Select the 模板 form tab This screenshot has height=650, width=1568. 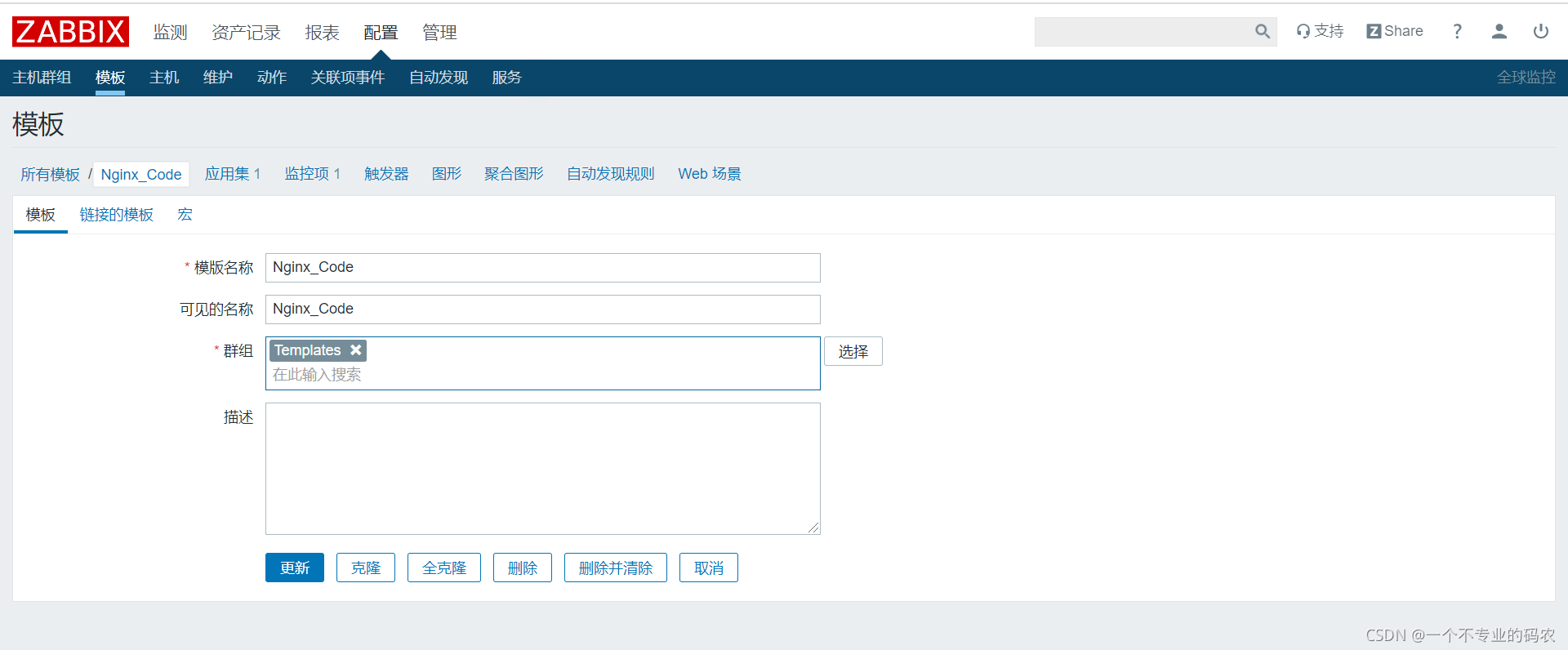(x=41, y=215)
